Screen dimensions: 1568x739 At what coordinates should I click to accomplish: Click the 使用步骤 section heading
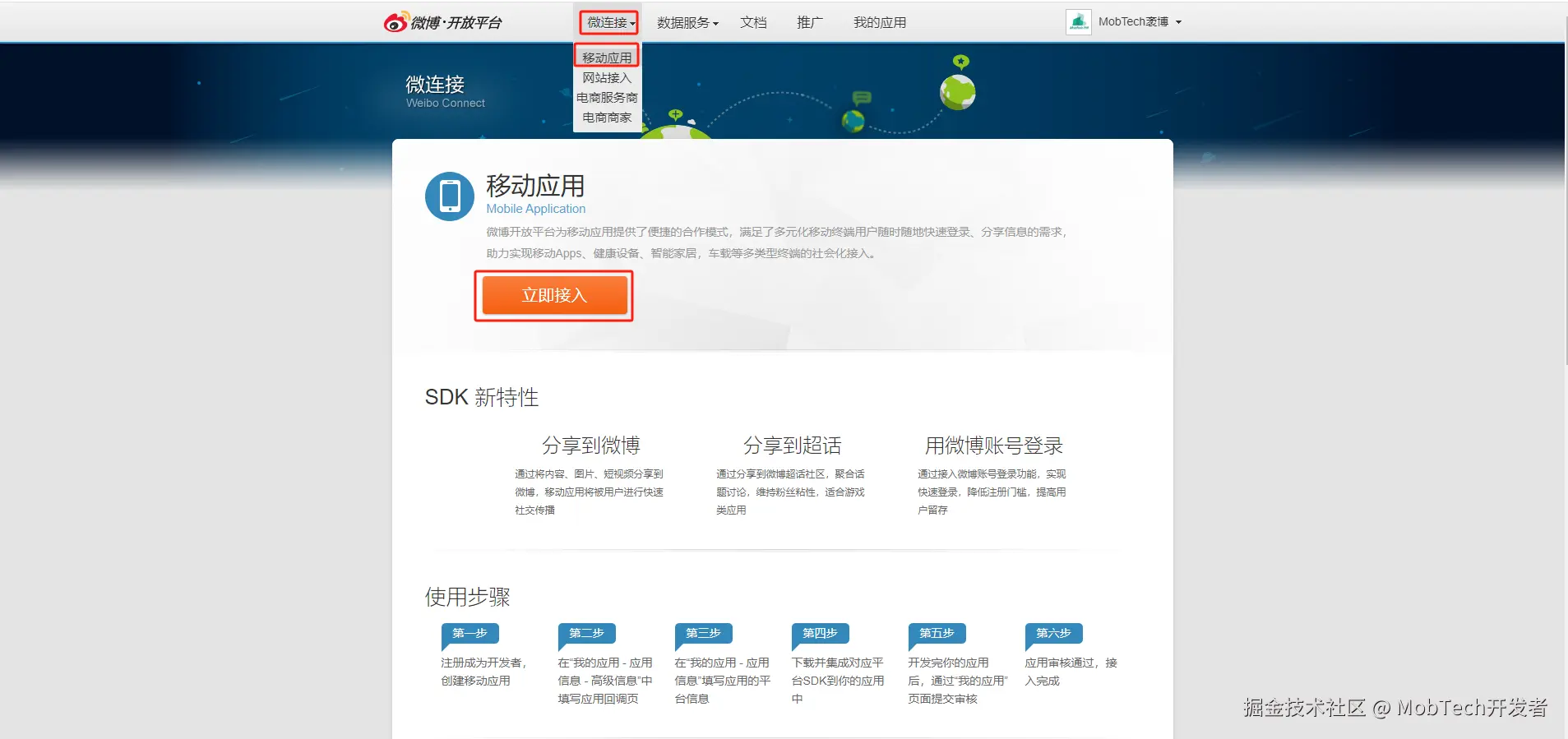pos(467,597)
